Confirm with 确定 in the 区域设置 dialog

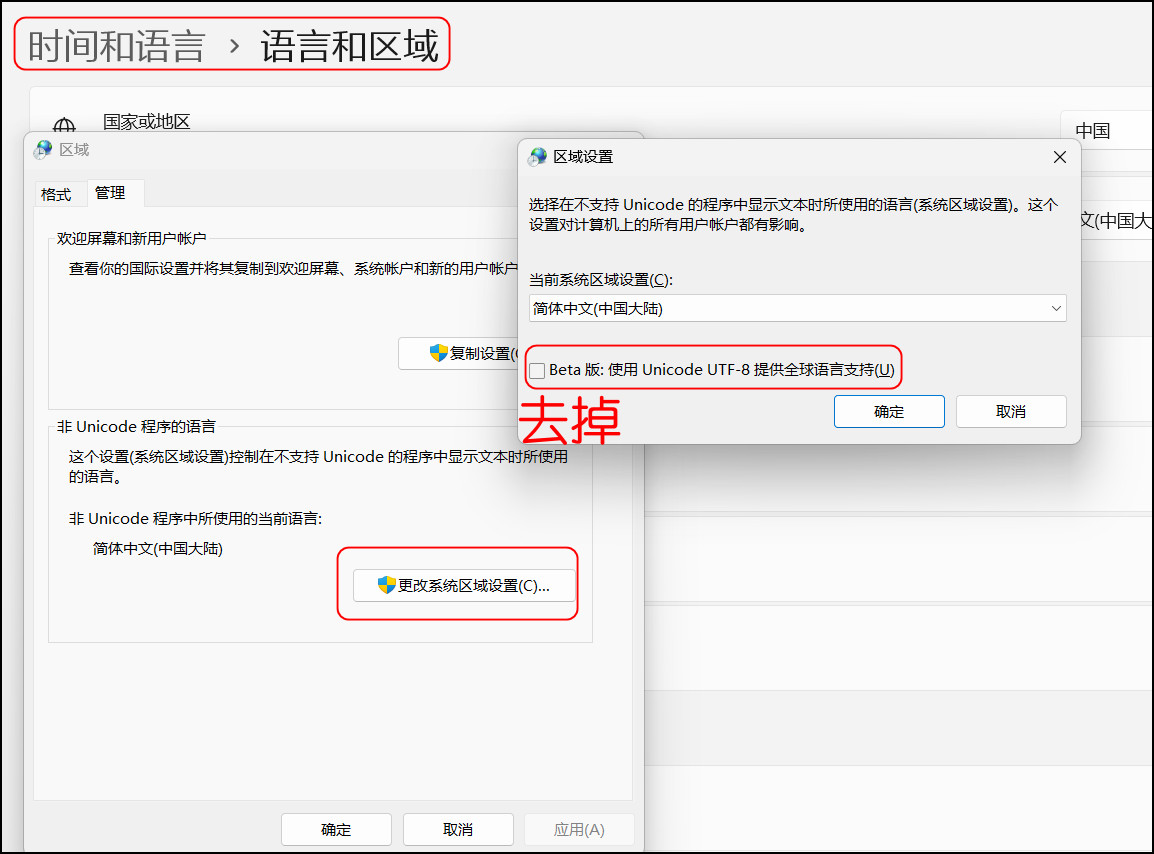click(x=889, y=412)
